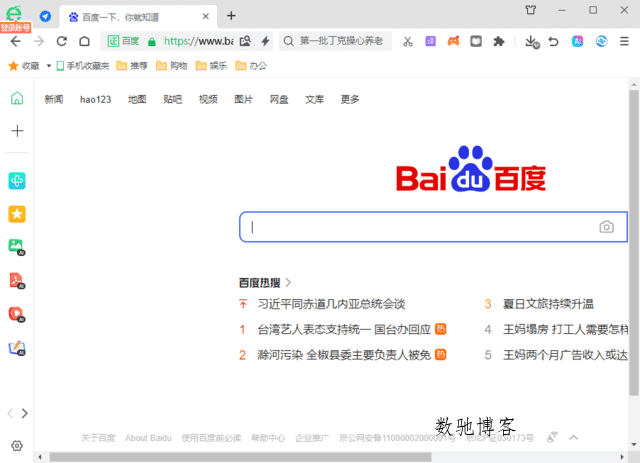The width and height of the screenshot is (640, 463).
Task: Click the footer up chevron arrow
Action: point(573,438)
